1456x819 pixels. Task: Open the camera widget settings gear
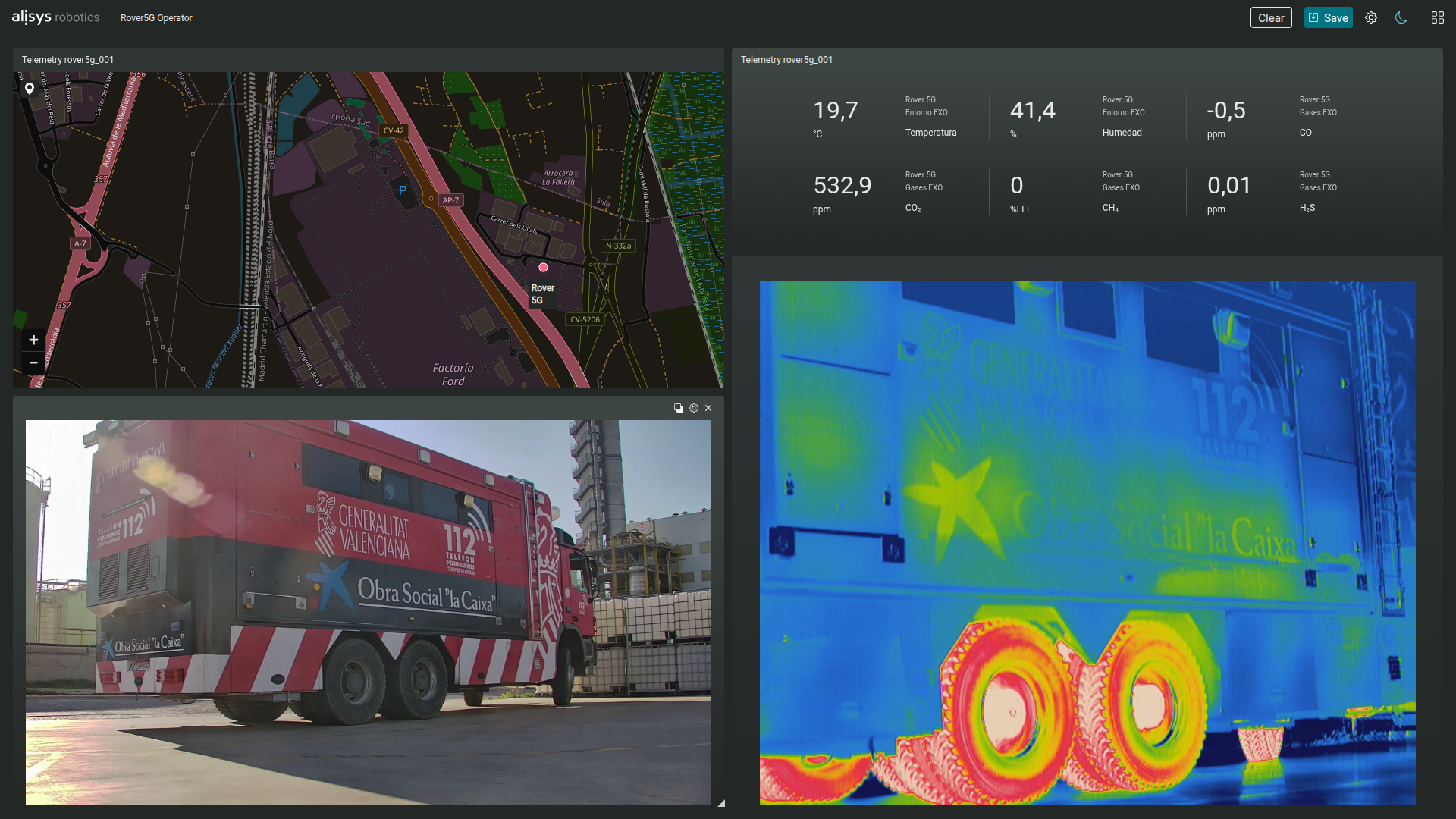click(694, 408)
